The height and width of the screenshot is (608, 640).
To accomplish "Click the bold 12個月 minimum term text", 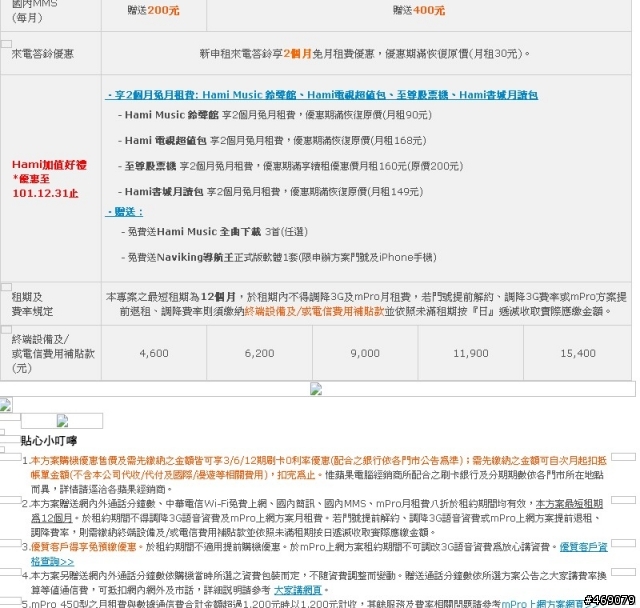I will point(218,297).
